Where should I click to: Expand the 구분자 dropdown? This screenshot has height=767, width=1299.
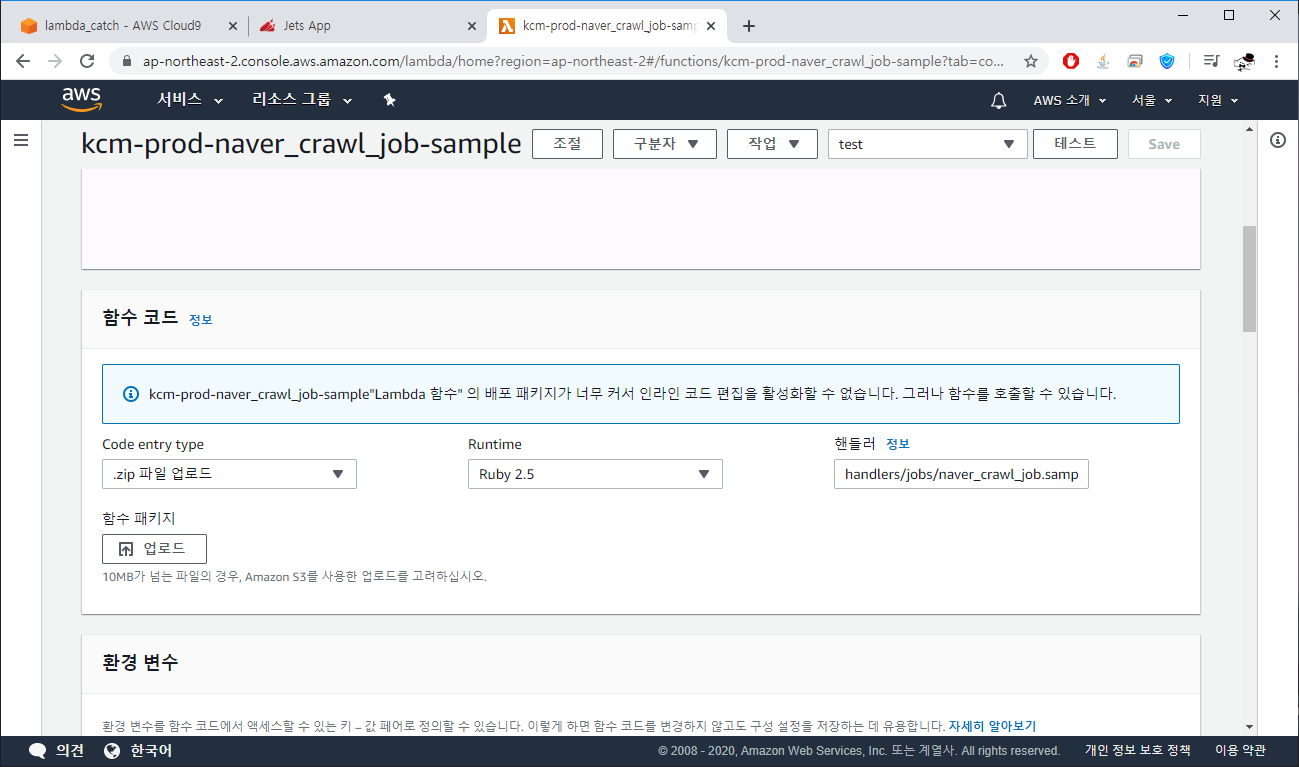(664, 144)
